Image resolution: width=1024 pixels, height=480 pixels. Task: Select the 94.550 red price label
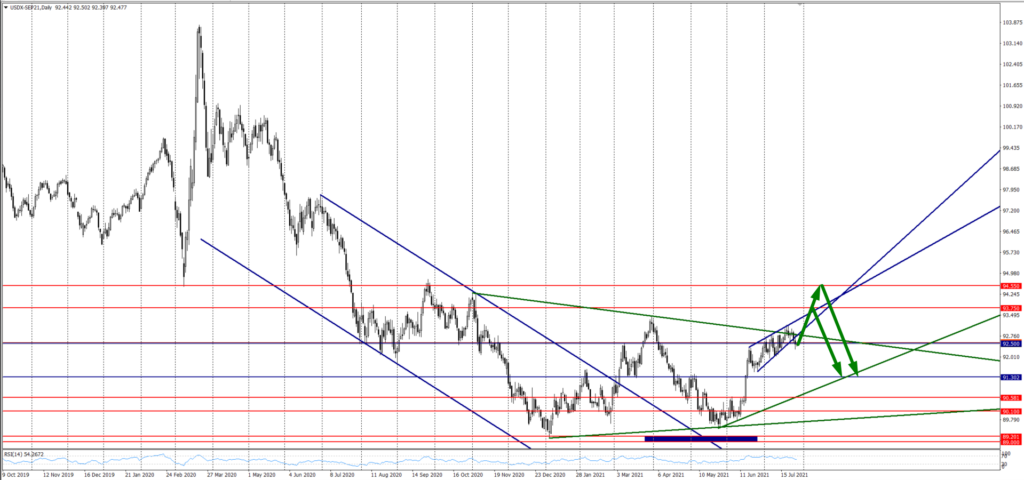1011,286
